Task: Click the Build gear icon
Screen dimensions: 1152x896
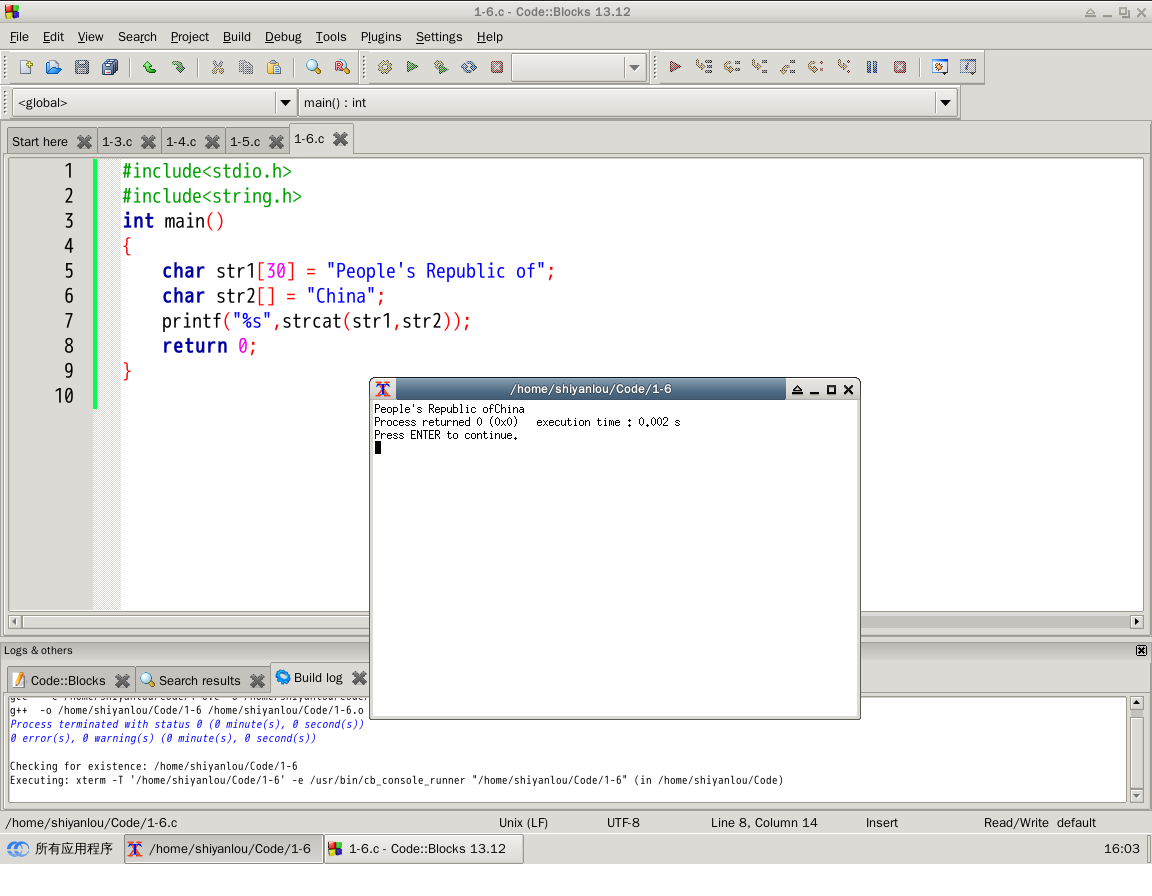Action: pos(384,68)
